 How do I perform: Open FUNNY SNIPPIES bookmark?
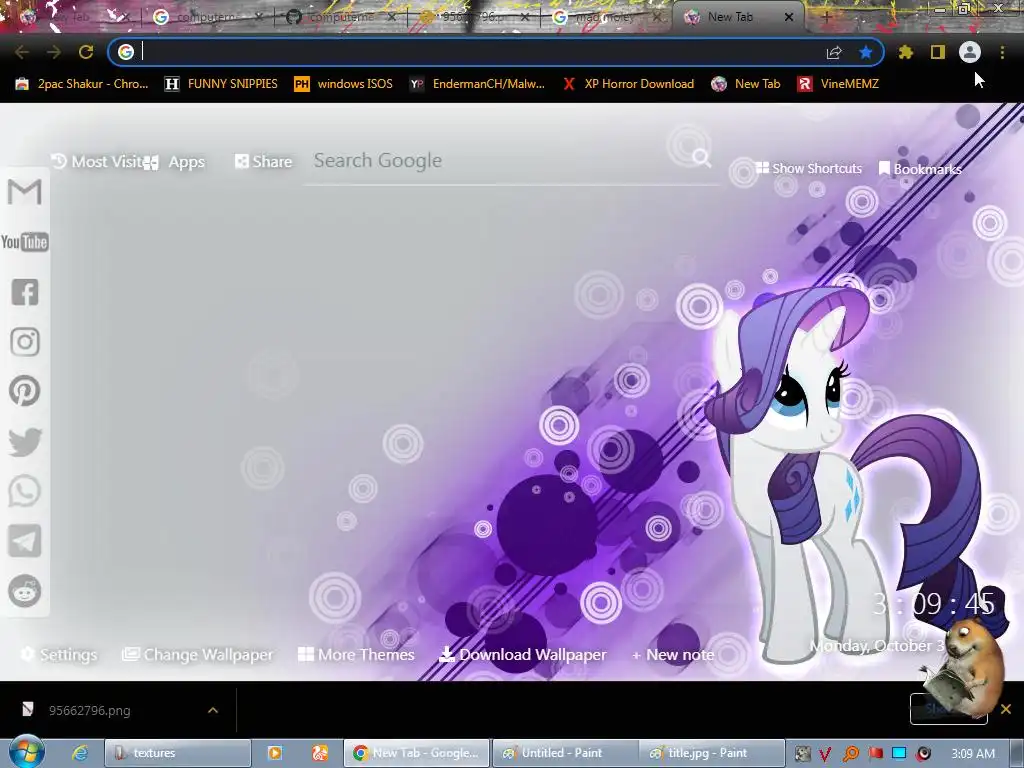(221, 84)
